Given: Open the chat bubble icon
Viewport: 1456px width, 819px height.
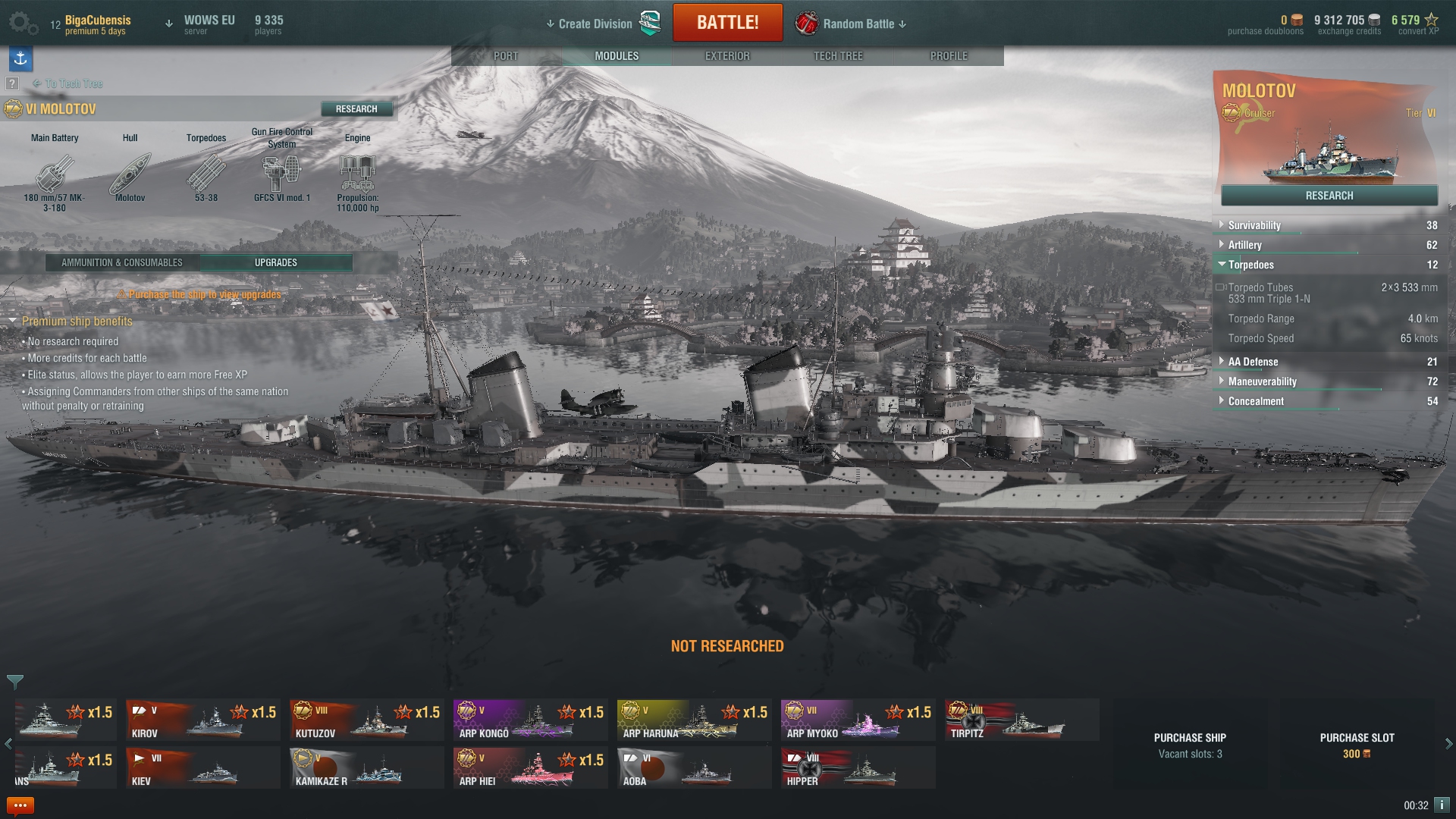Looking at the screenshot, I should pyautogui.click(x=20, y=805).
